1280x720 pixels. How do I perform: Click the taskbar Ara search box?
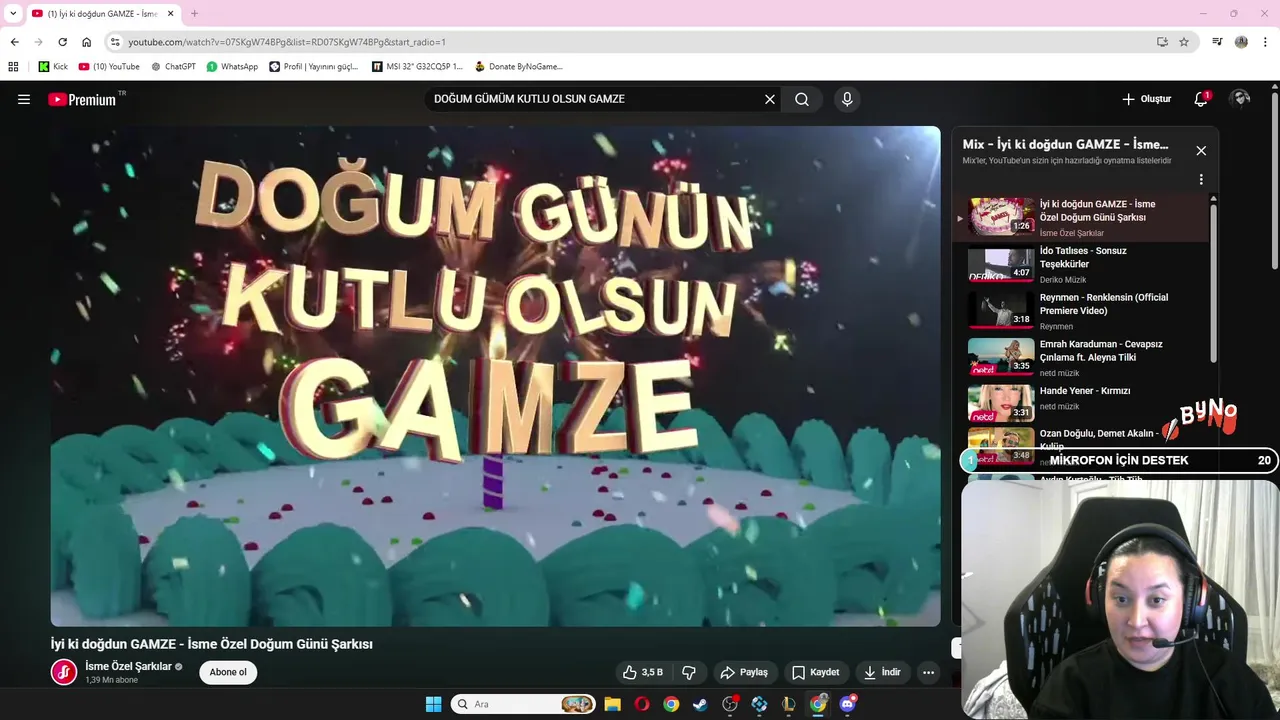pyautogui.click(x=523, y=704)
